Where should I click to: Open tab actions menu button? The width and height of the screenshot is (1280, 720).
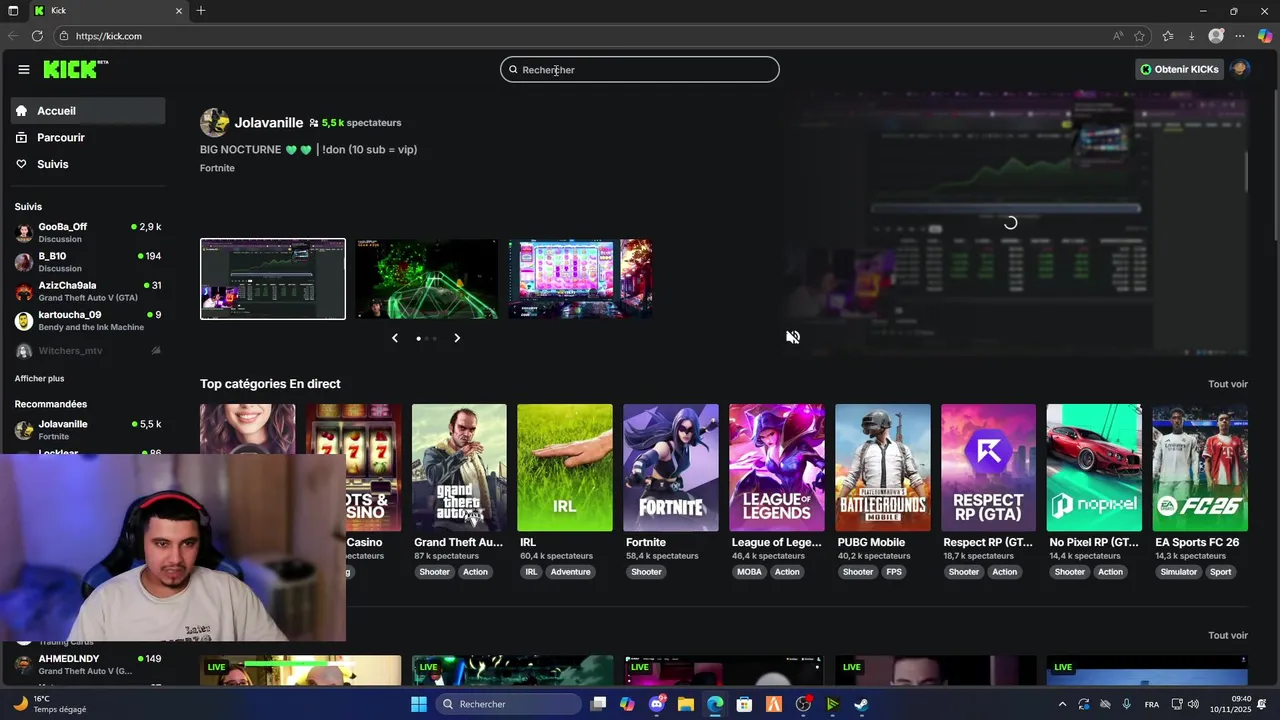coord(13,11)
